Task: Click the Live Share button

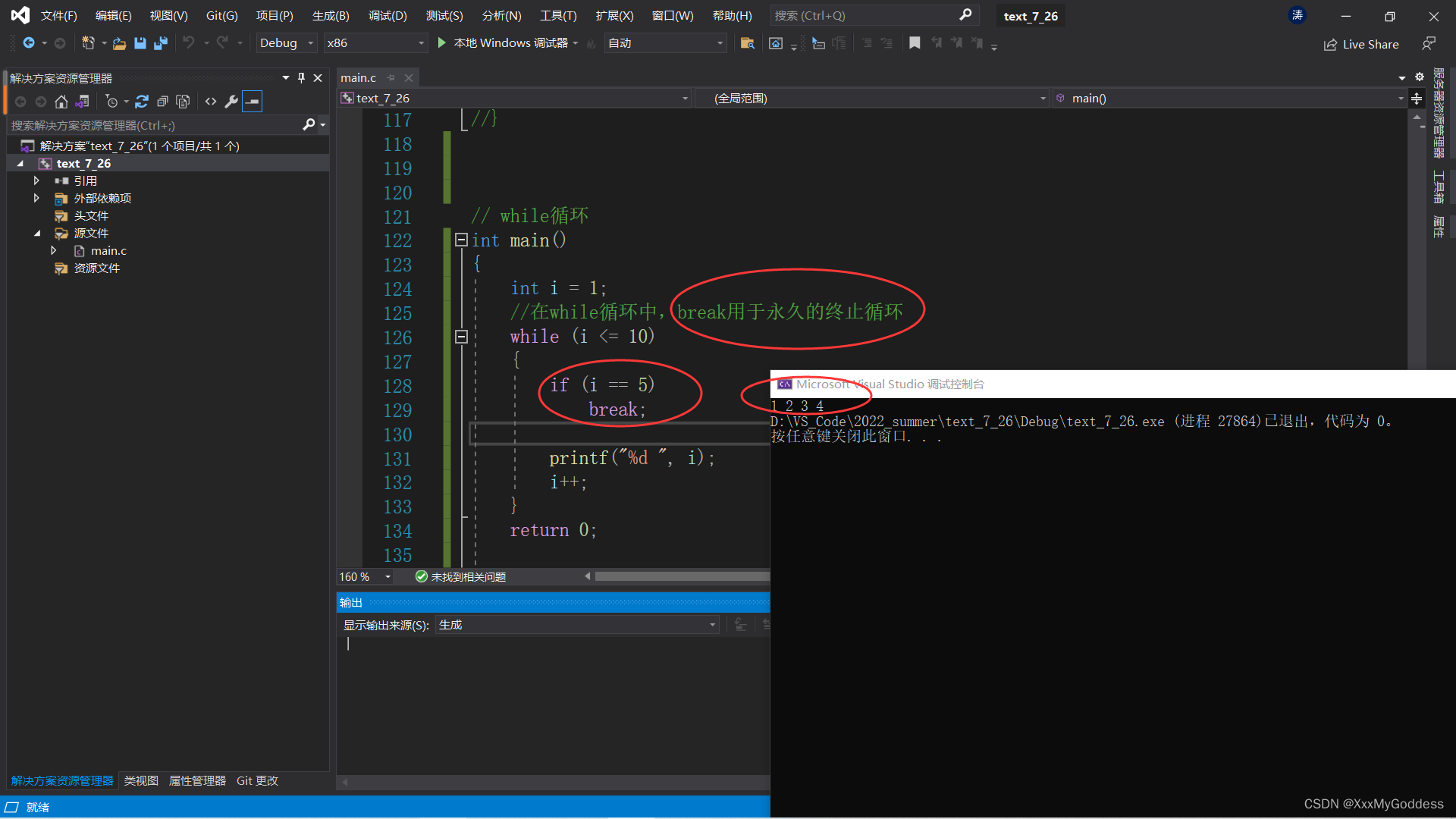Action: 1361,44
